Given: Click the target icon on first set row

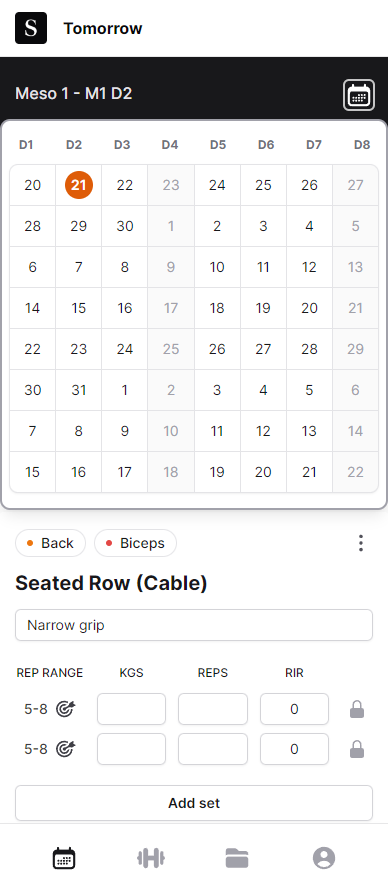Looking at the screenshot, I should coord(66,709).
